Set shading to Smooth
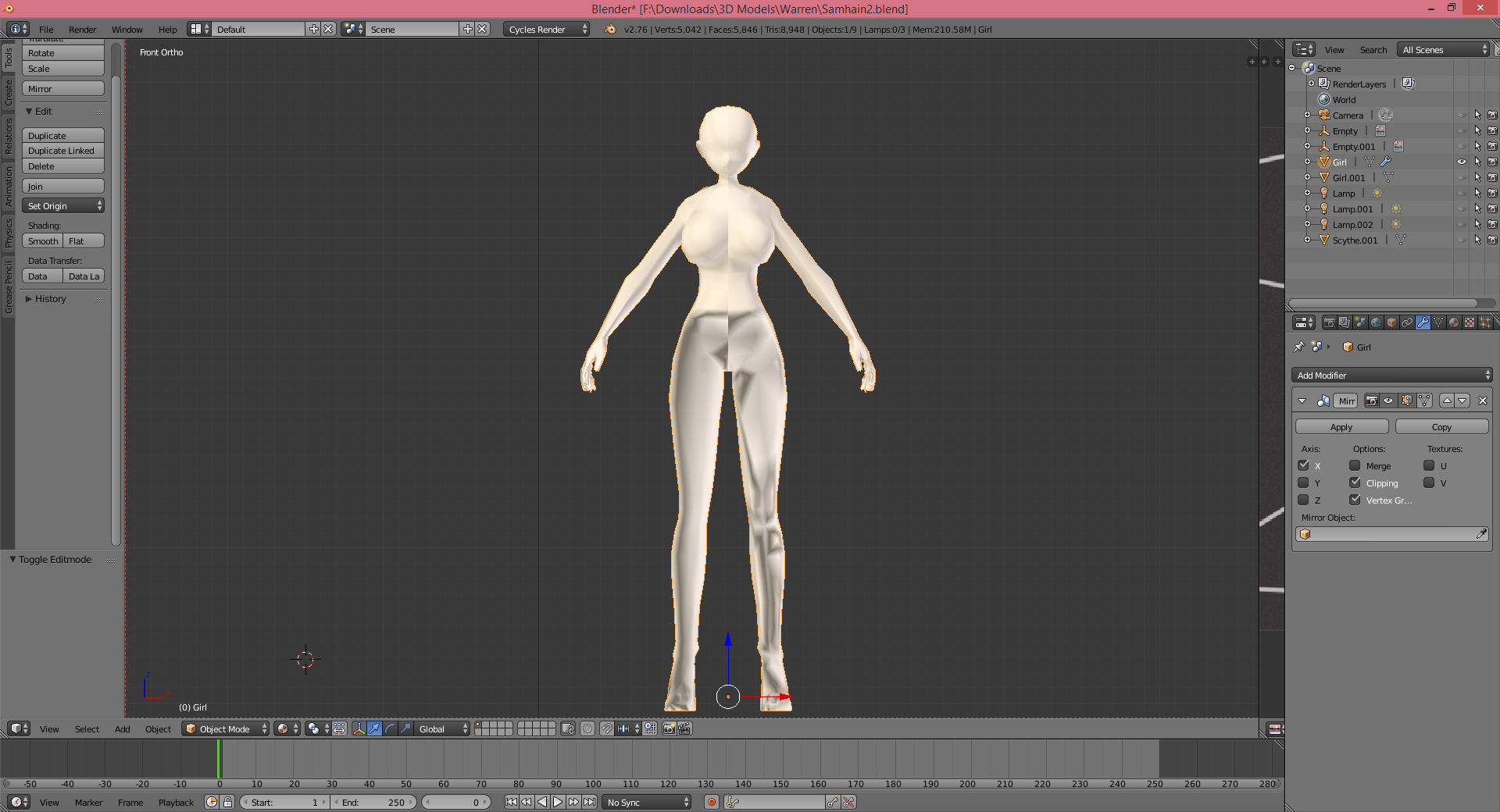 click(43, 241)
